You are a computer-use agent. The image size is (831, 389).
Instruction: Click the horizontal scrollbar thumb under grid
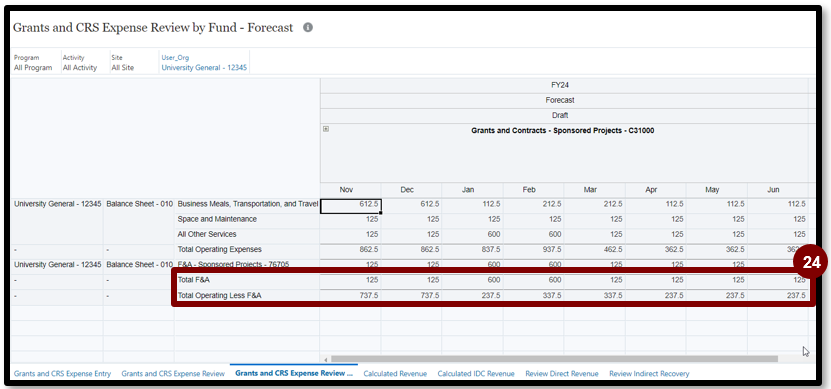point(554,359)
